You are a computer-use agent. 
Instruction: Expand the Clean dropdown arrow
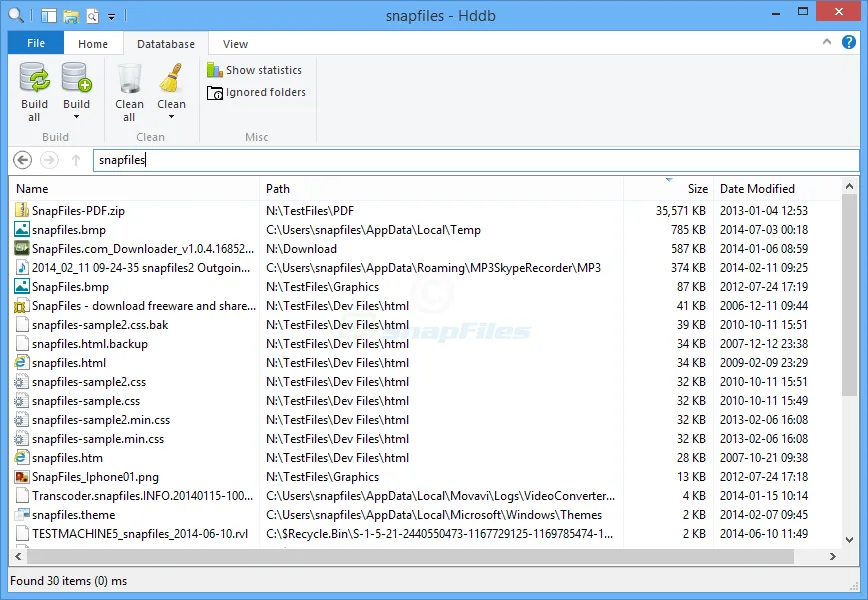tap(172, 117)
